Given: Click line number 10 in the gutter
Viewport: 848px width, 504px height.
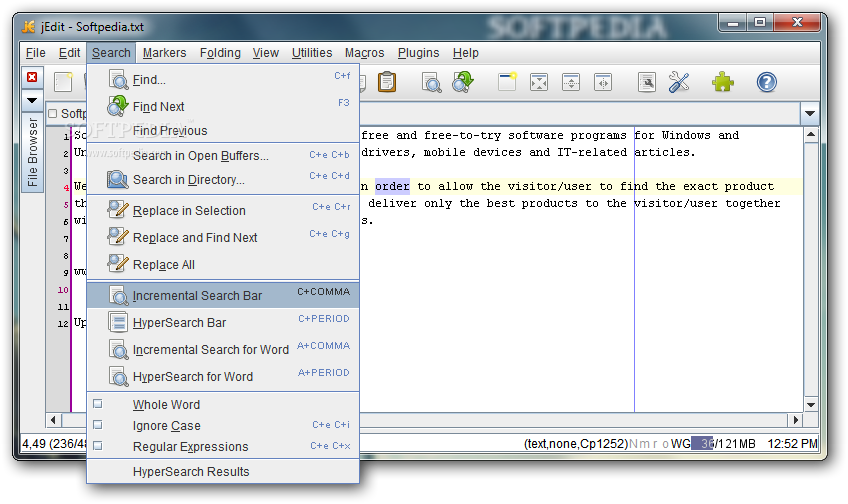Looking at the screenshot, I should (63, 290).
